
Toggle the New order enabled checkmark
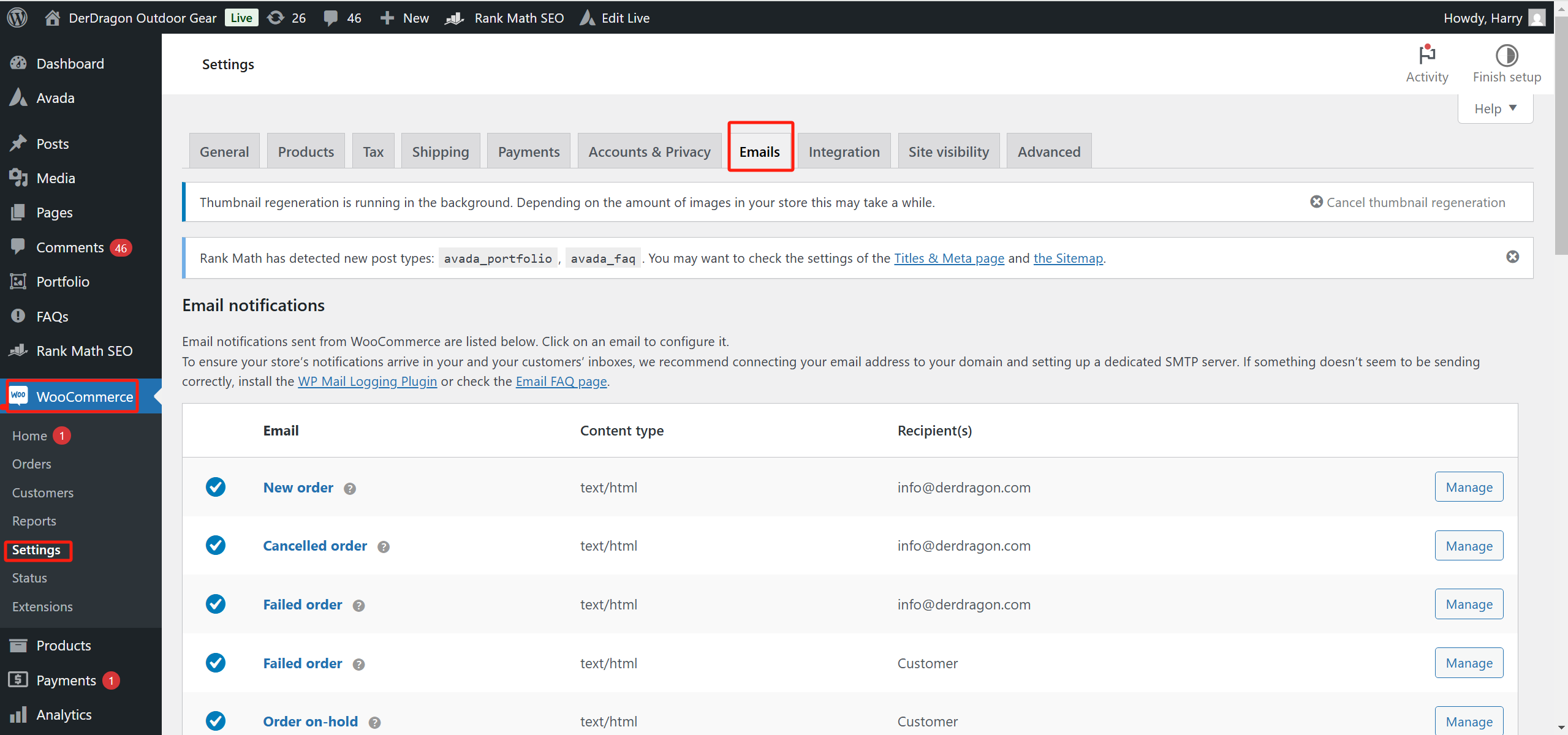pos(216,487)
